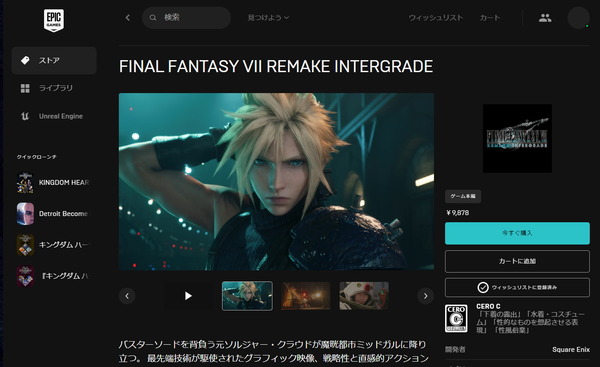Image resolution: width=600 pixels, height=367 pixels.
Task: Click the magnifier icon in search box
Action: (x=153, y=18)
